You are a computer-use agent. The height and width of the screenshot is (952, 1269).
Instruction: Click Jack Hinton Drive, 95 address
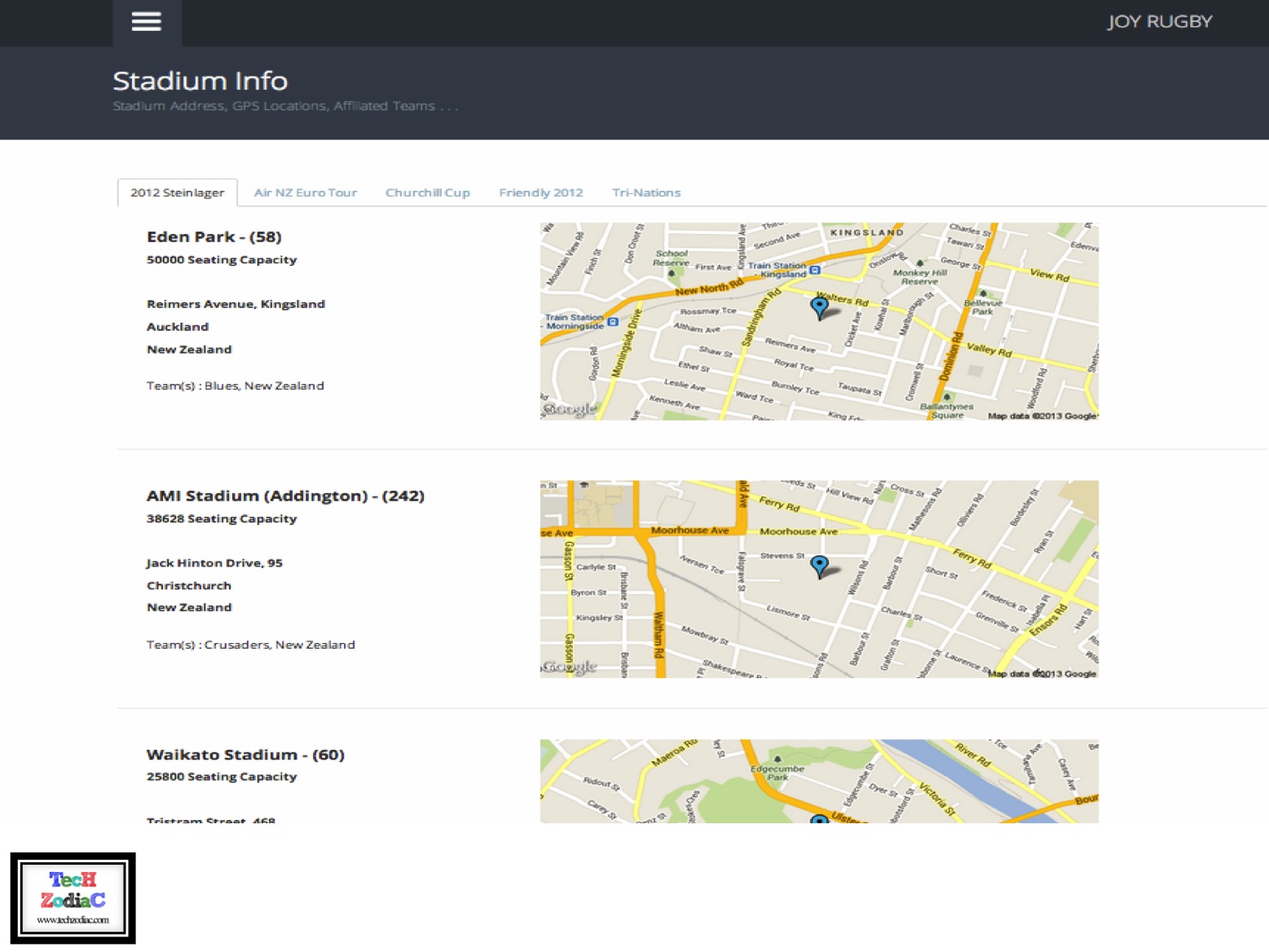(x=214, y=563)
